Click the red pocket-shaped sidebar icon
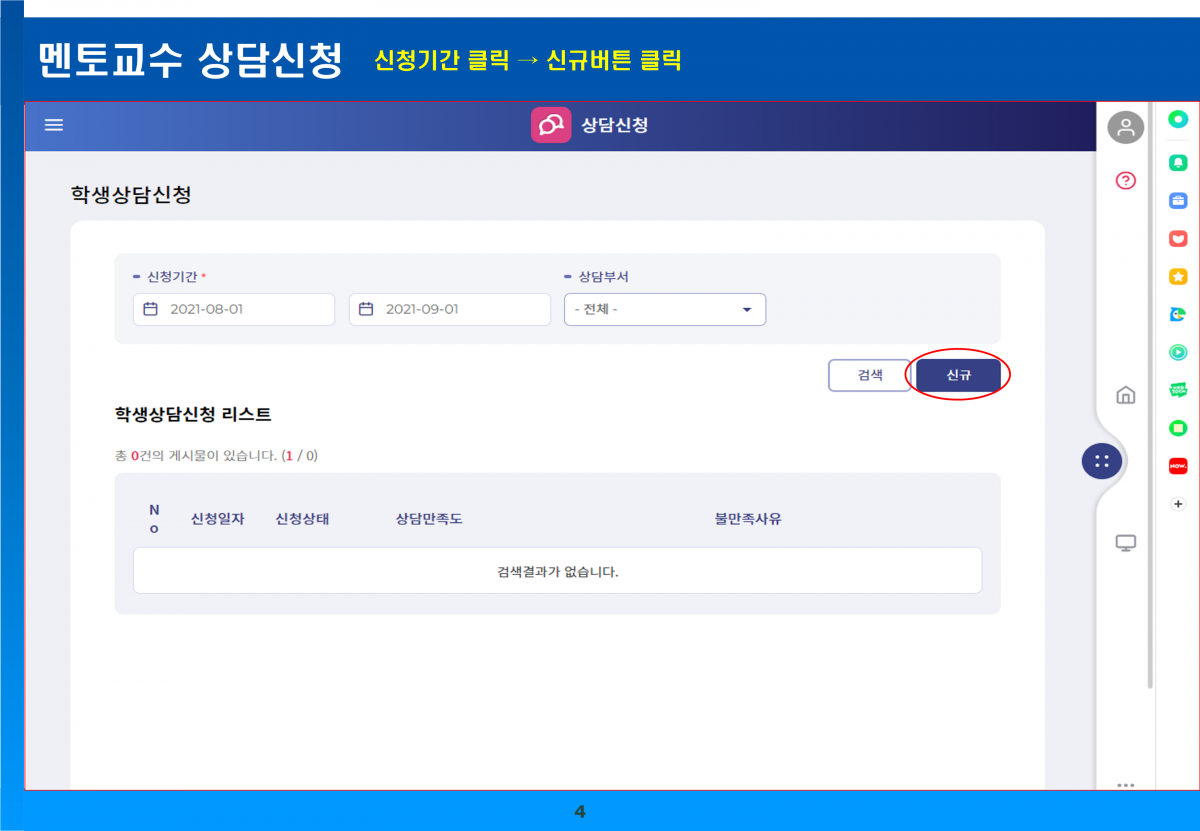The image size is (1200, 831). tap(1178, 238)
